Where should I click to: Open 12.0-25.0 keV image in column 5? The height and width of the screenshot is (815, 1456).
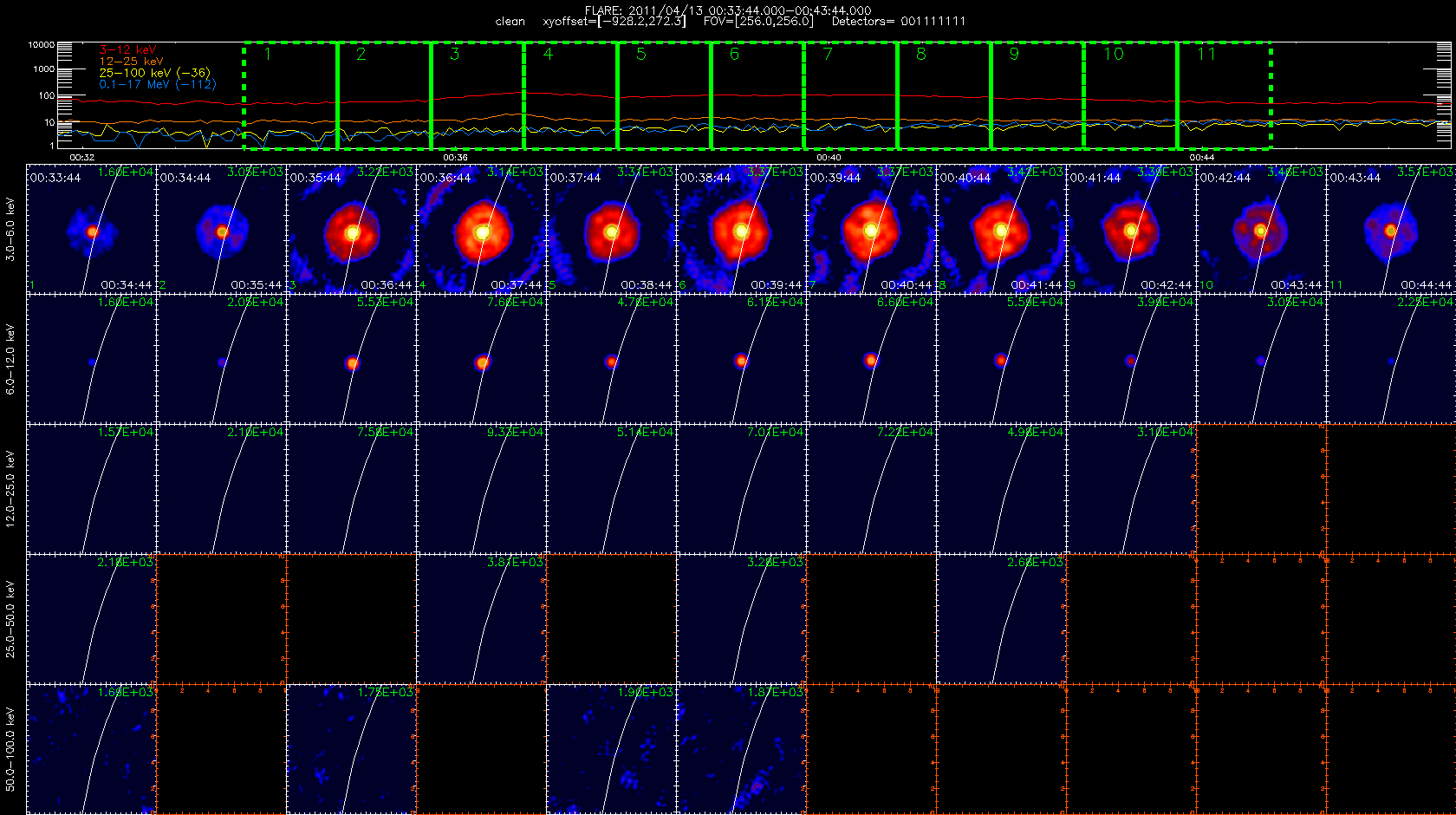click(612, 490)
